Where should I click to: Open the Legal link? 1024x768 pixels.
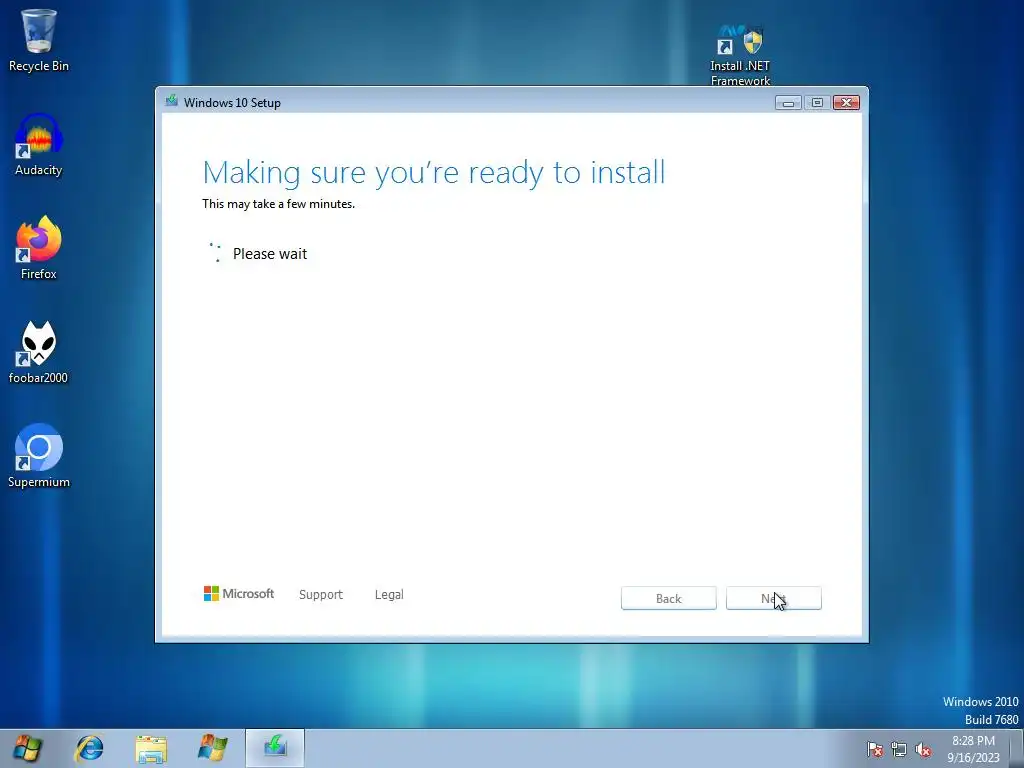point(389,594)
